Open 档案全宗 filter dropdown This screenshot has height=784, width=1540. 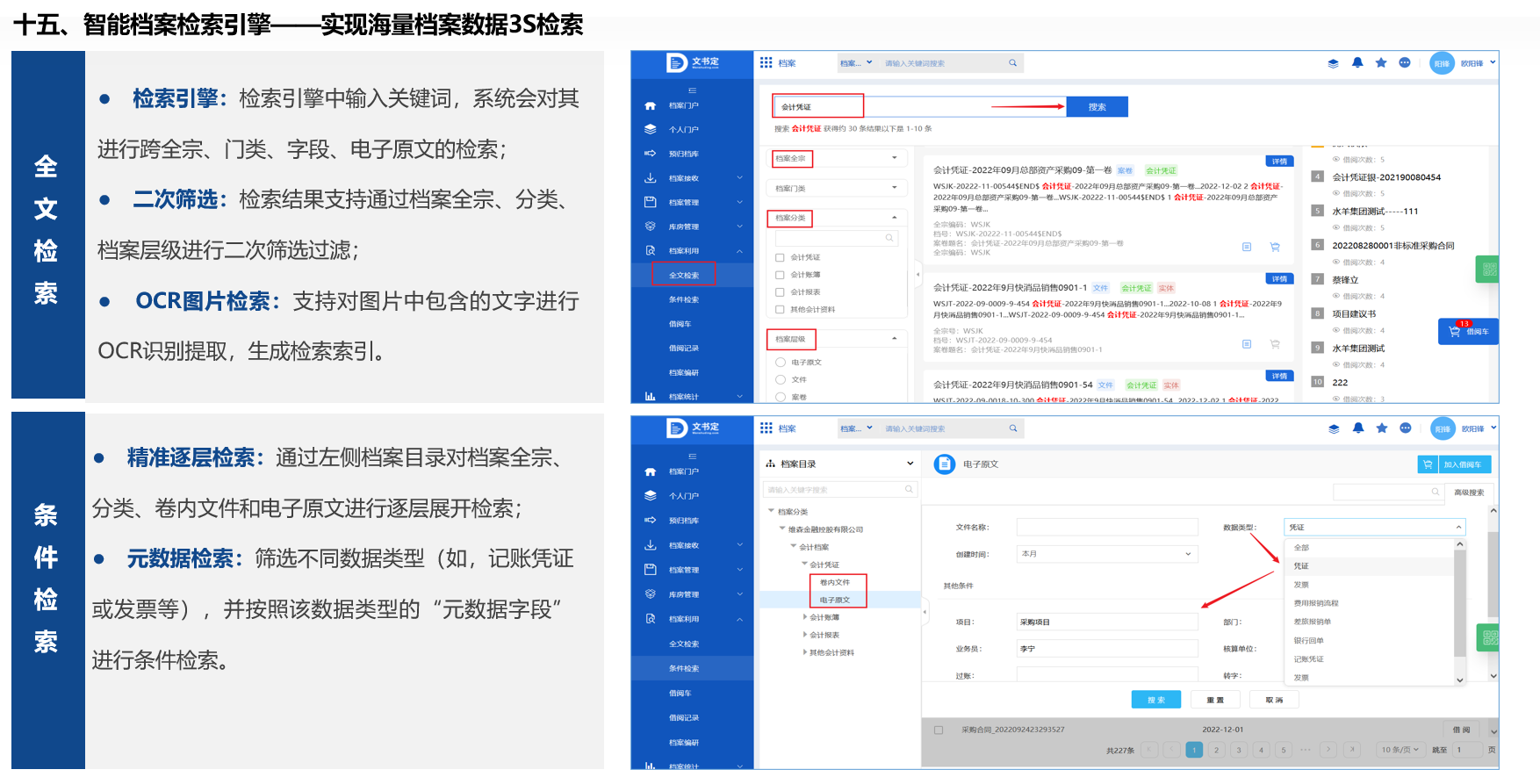(x=837, y=158)
